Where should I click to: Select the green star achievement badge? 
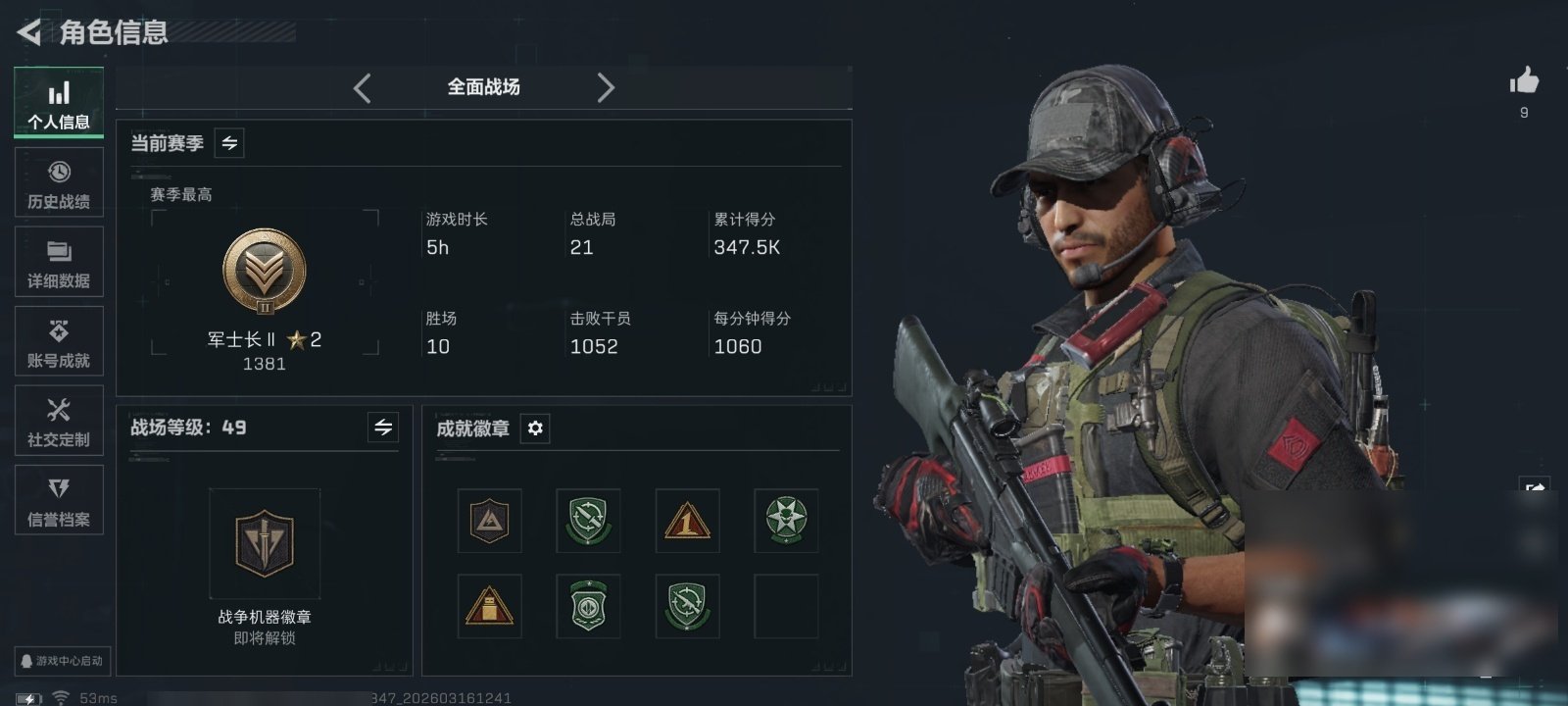(x=786, y=520)
